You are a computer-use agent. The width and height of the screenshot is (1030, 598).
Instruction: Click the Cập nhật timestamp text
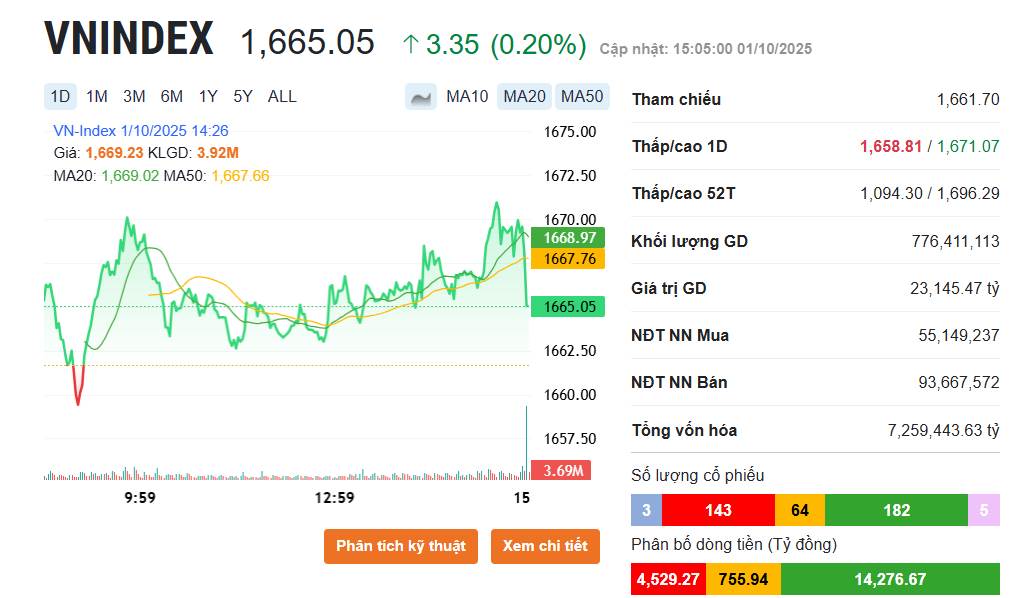705,49
